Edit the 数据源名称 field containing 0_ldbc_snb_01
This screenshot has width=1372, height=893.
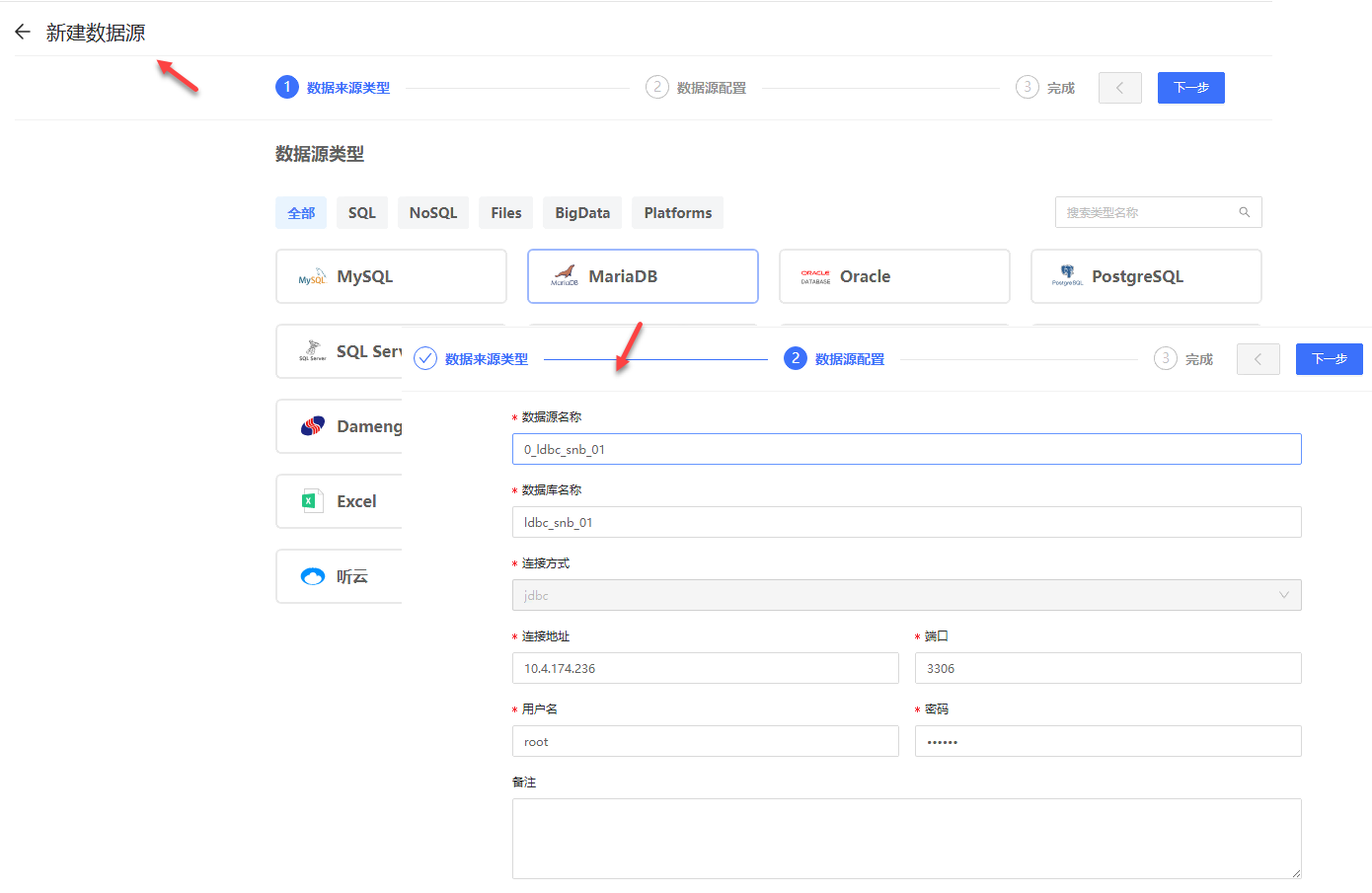906,449
